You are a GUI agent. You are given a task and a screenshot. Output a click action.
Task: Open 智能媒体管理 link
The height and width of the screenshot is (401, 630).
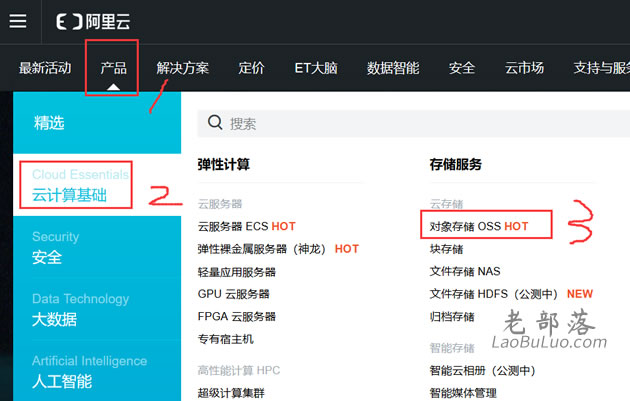coord(463,393)
